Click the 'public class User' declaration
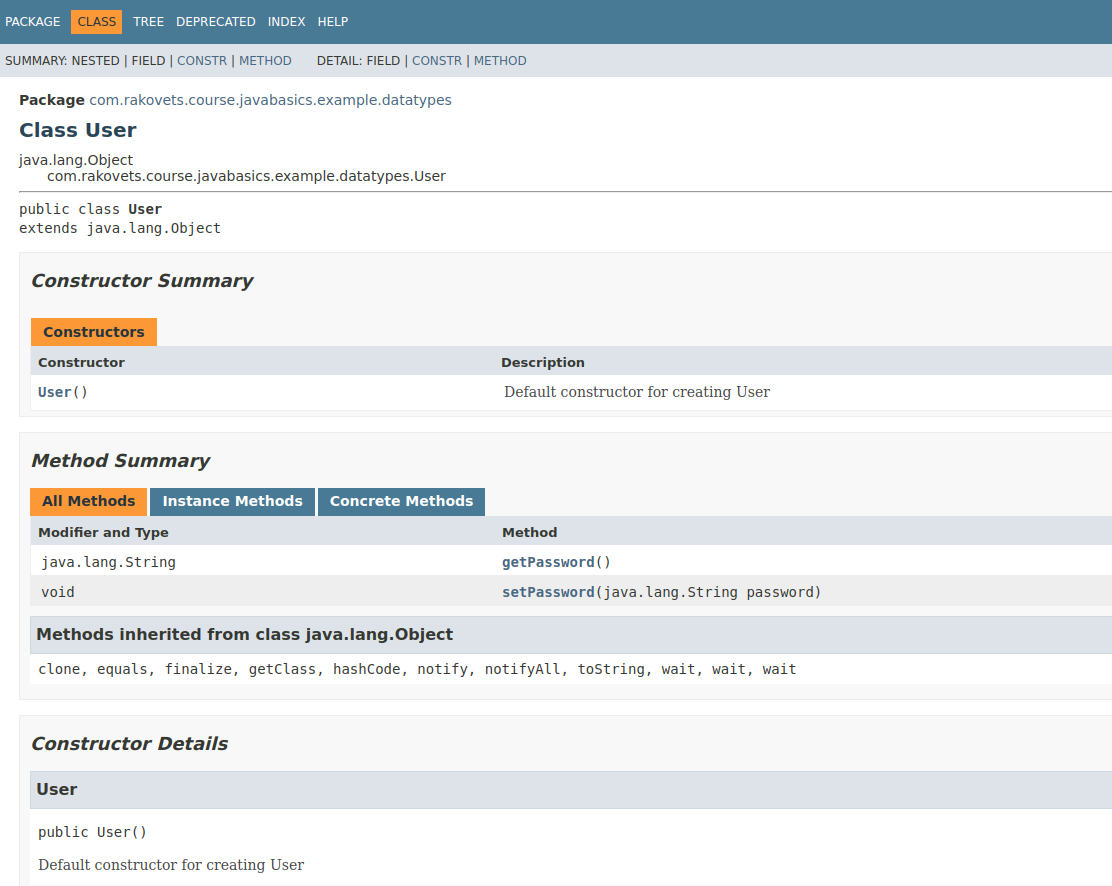 coord(91,209)
